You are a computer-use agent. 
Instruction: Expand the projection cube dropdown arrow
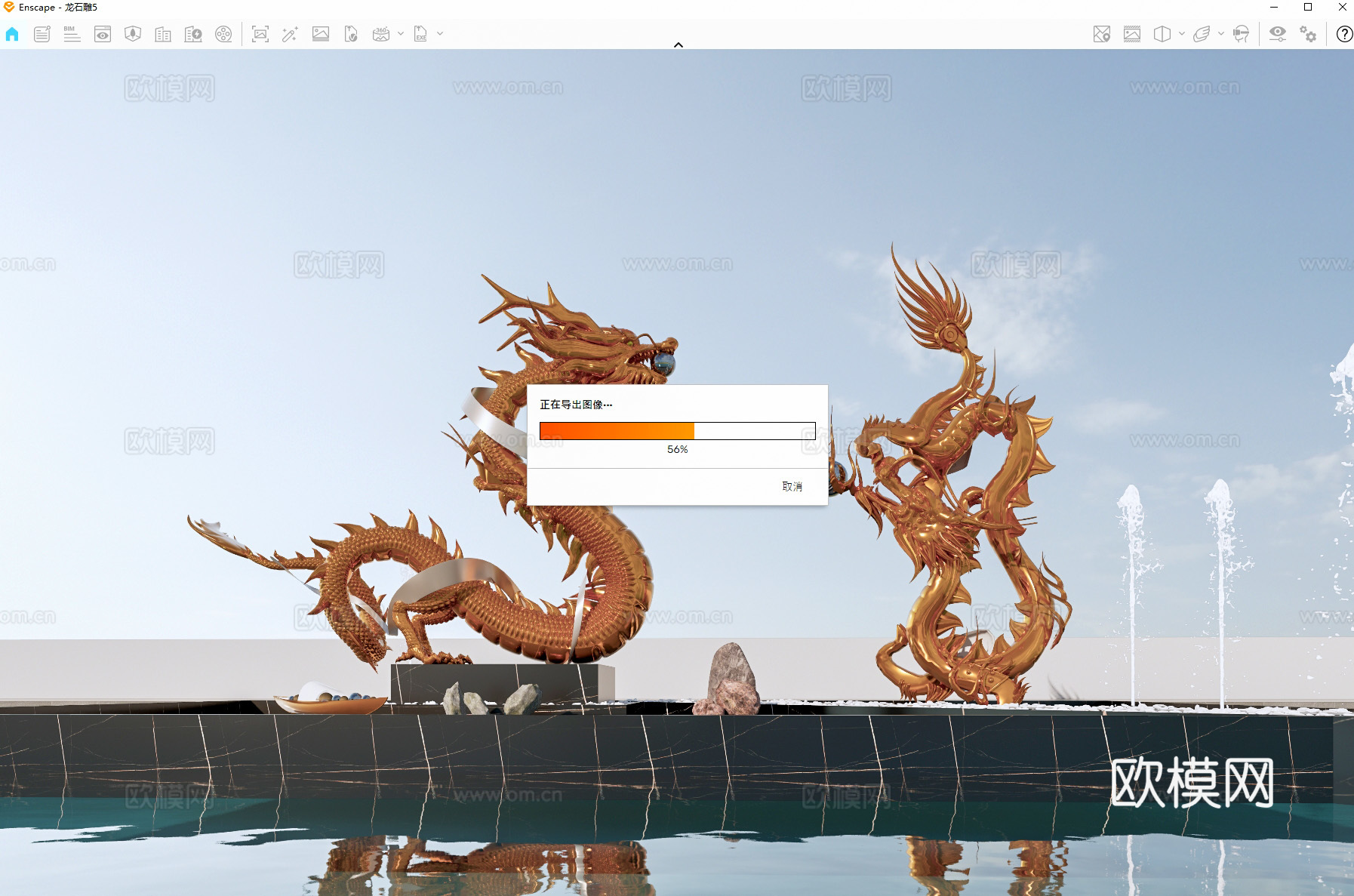pyautogui.click(x=1182, y=34)
